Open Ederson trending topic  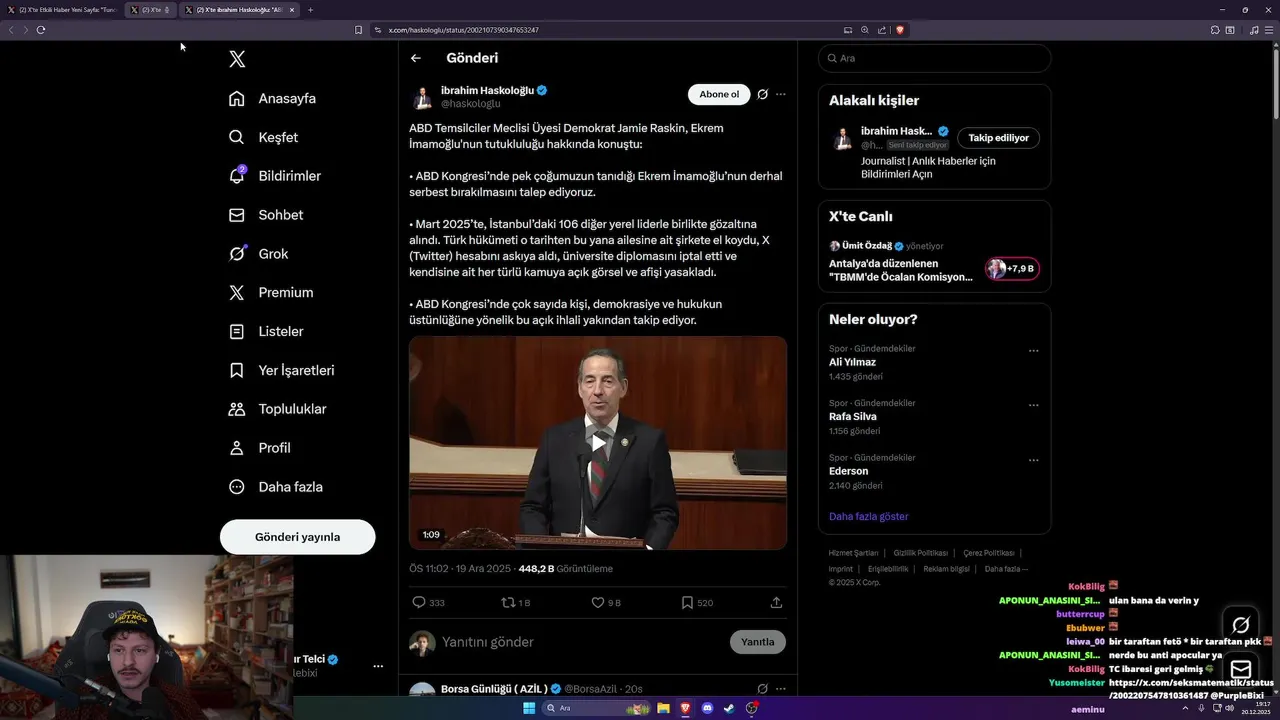click(x=849, y=471)
